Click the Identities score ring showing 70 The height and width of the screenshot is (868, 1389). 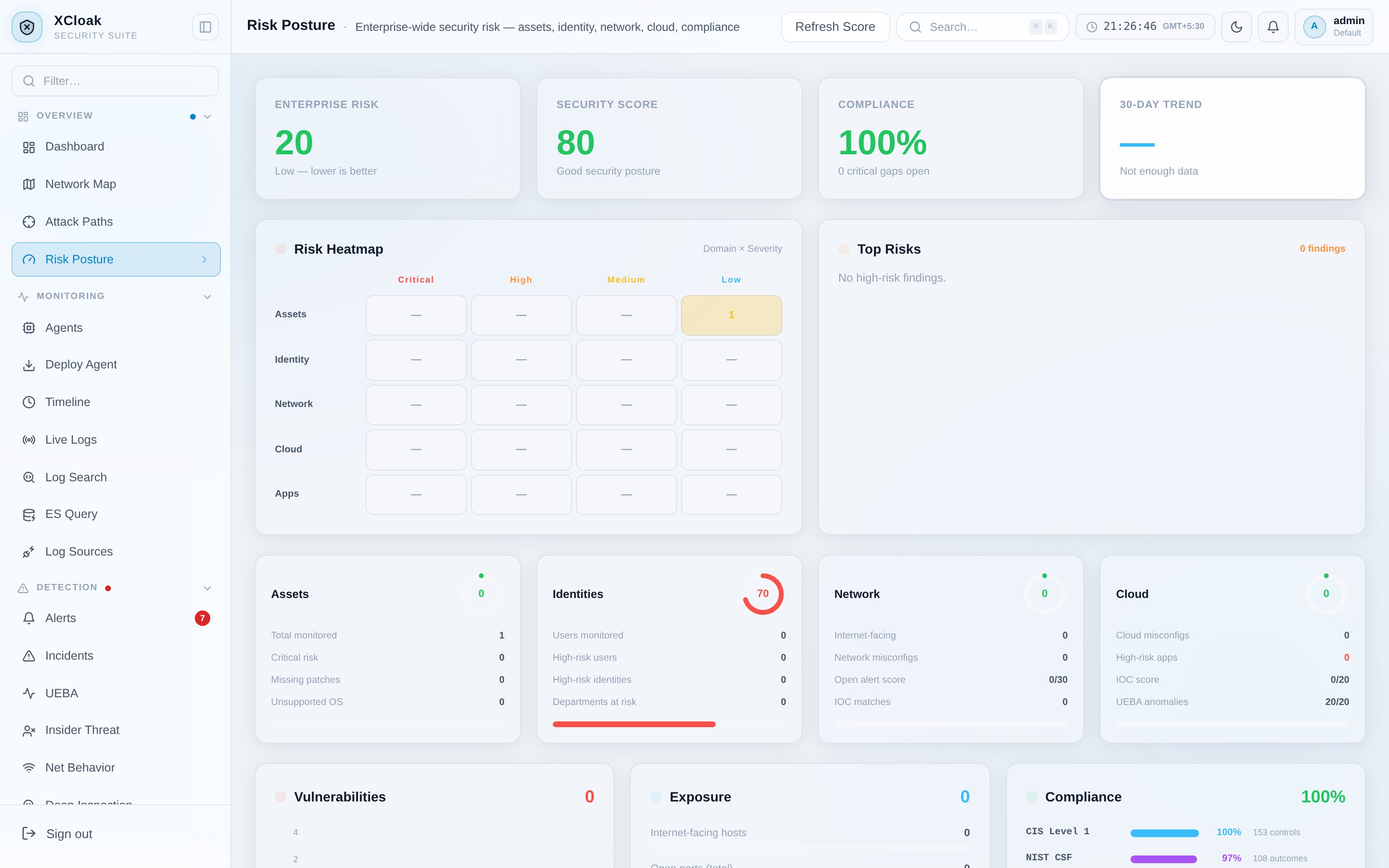pos(763,594)
